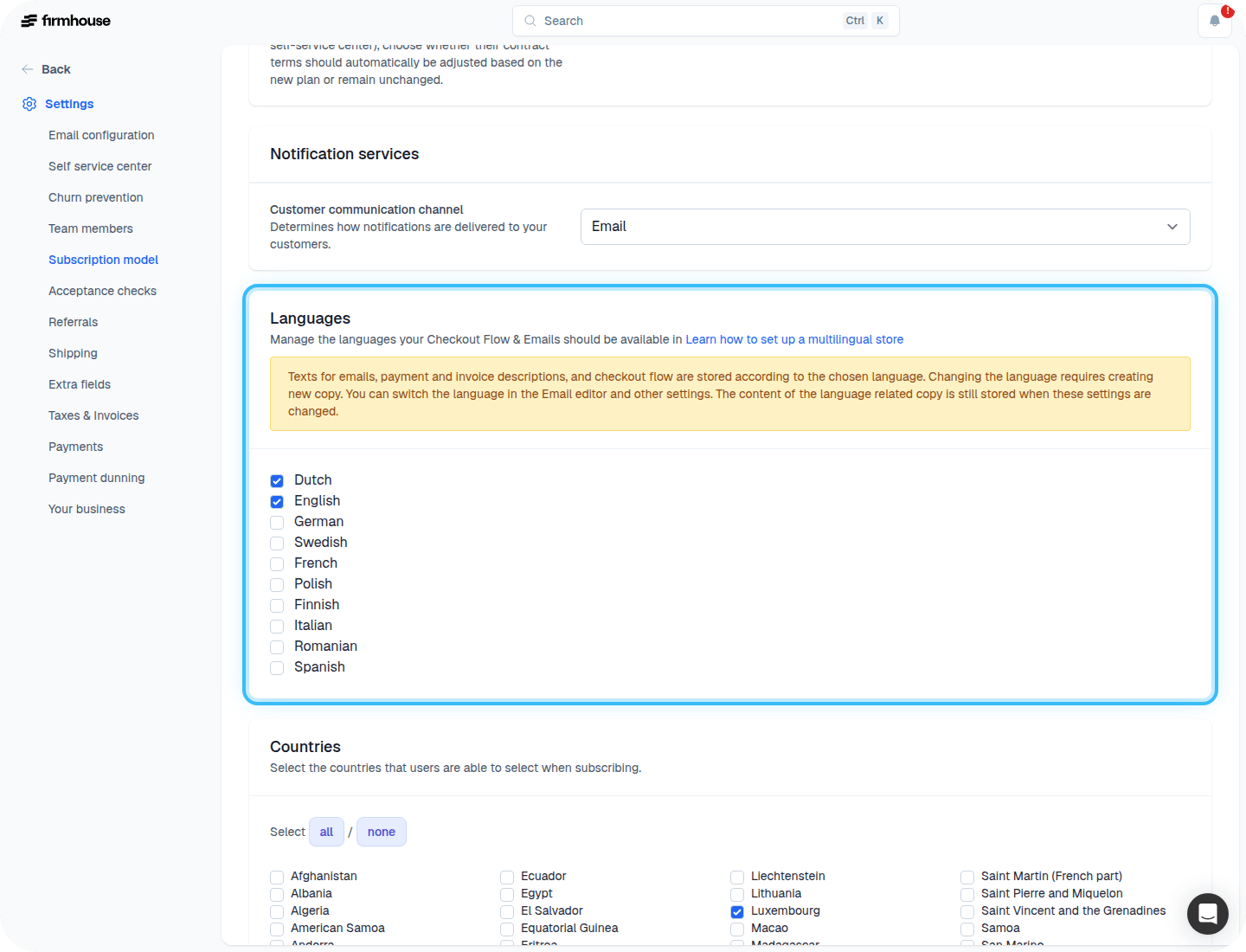
Task: Check the Ecuador country checkbox
Action: pyautogui.click(x=507, y=878)
